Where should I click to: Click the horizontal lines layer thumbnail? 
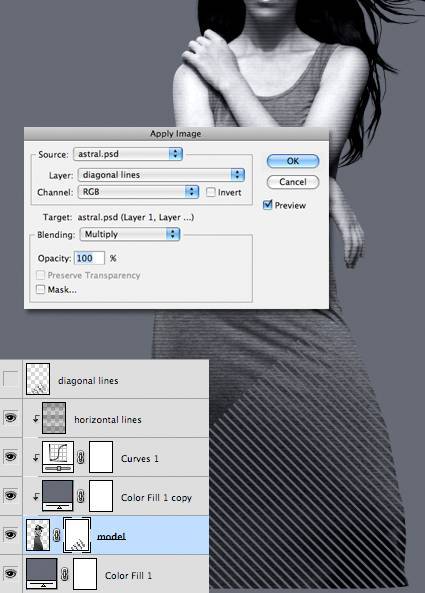coord(54,418)
